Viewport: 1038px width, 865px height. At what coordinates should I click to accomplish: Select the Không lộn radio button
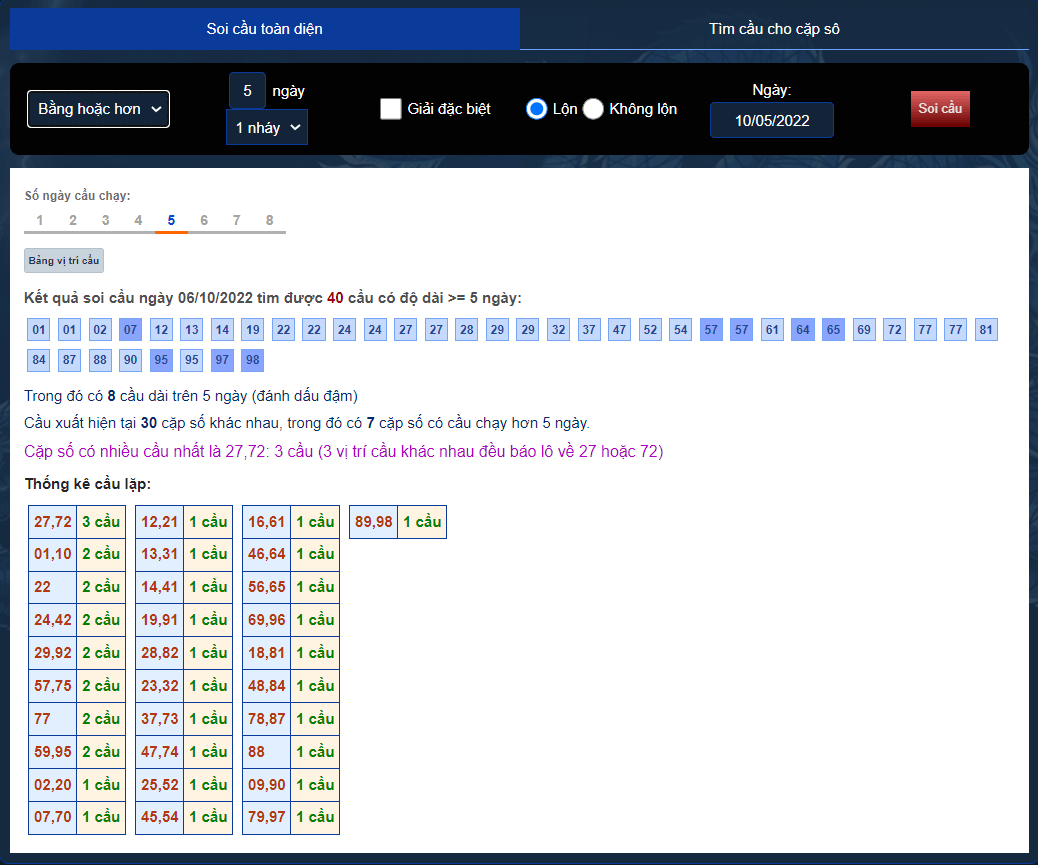(x=593, y=109)
